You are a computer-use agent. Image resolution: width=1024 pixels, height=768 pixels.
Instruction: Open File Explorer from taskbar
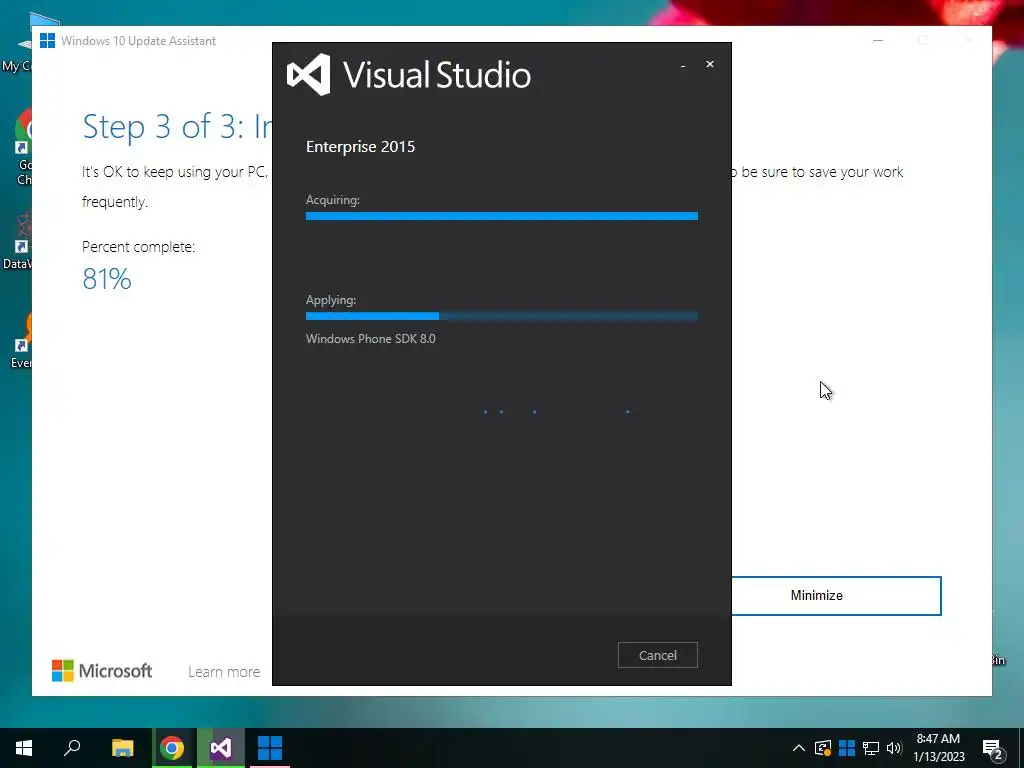point(122,748)
